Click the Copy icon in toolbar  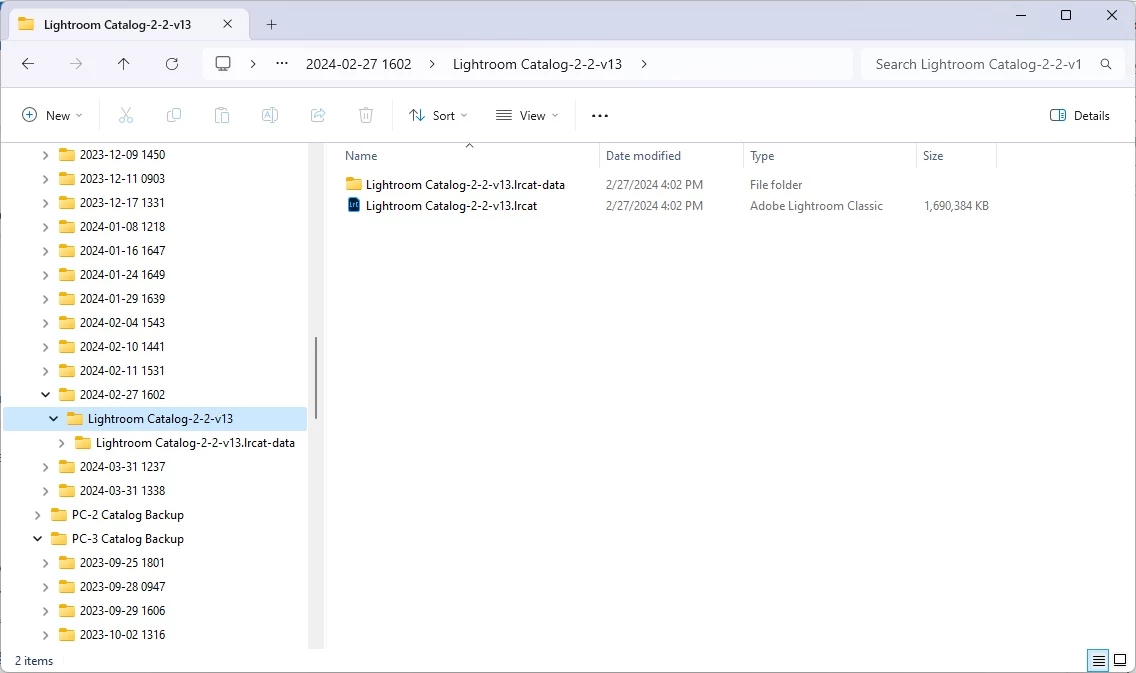point(174,115)
